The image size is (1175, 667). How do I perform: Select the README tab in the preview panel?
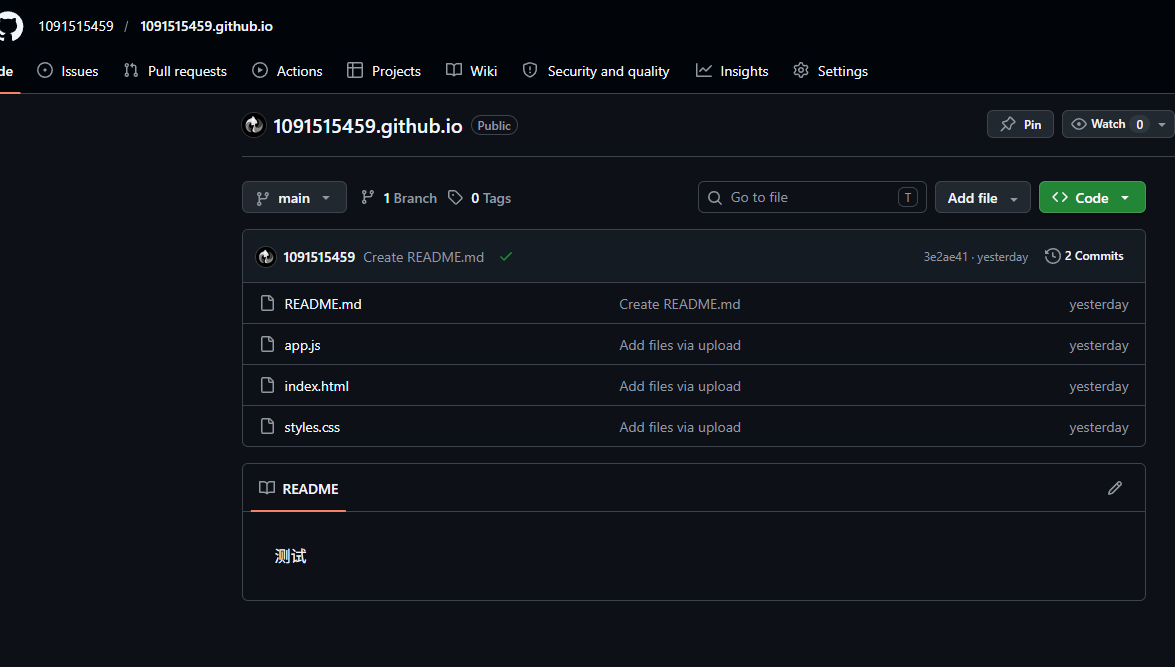tap(298, 489)
